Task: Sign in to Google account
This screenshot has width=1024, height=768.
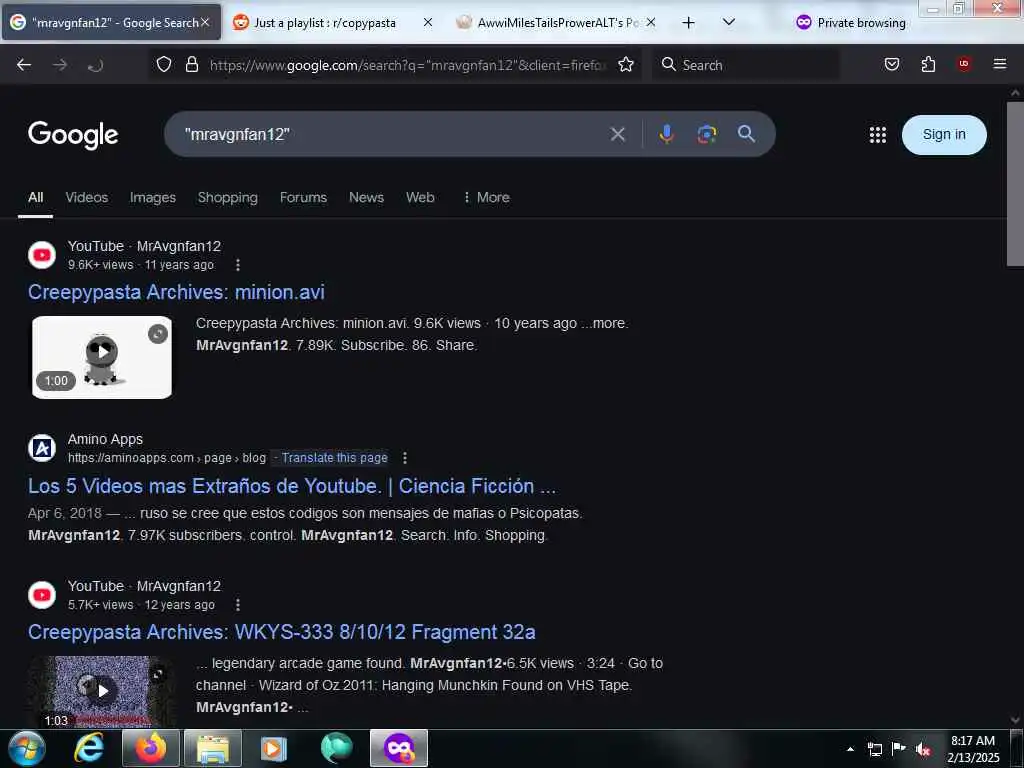Action: click(x=944, y=135)
